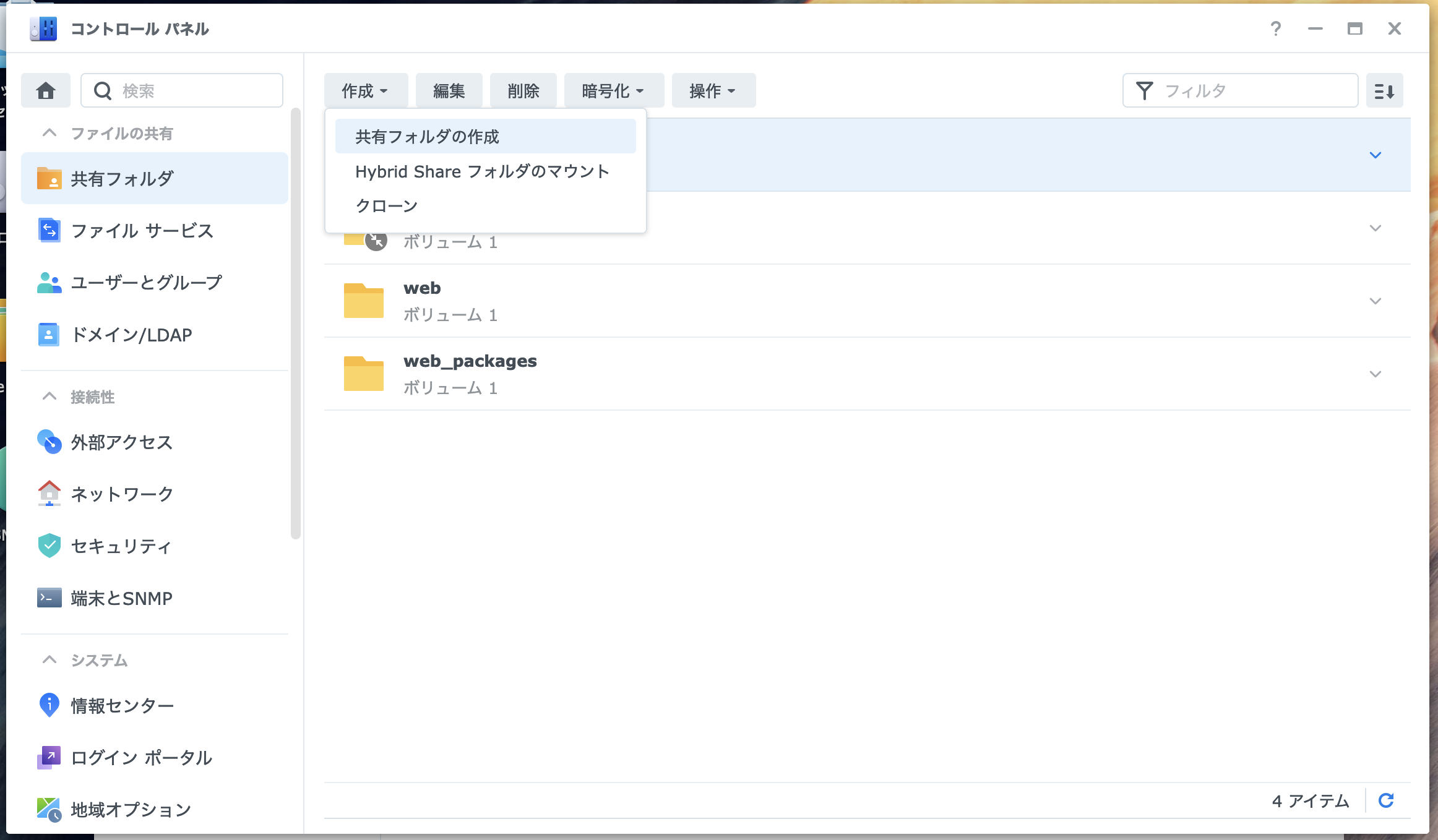Viewport: 1438px width, 840px height.
Task: Open the DSM help icon
Action: pos(1275,28)
